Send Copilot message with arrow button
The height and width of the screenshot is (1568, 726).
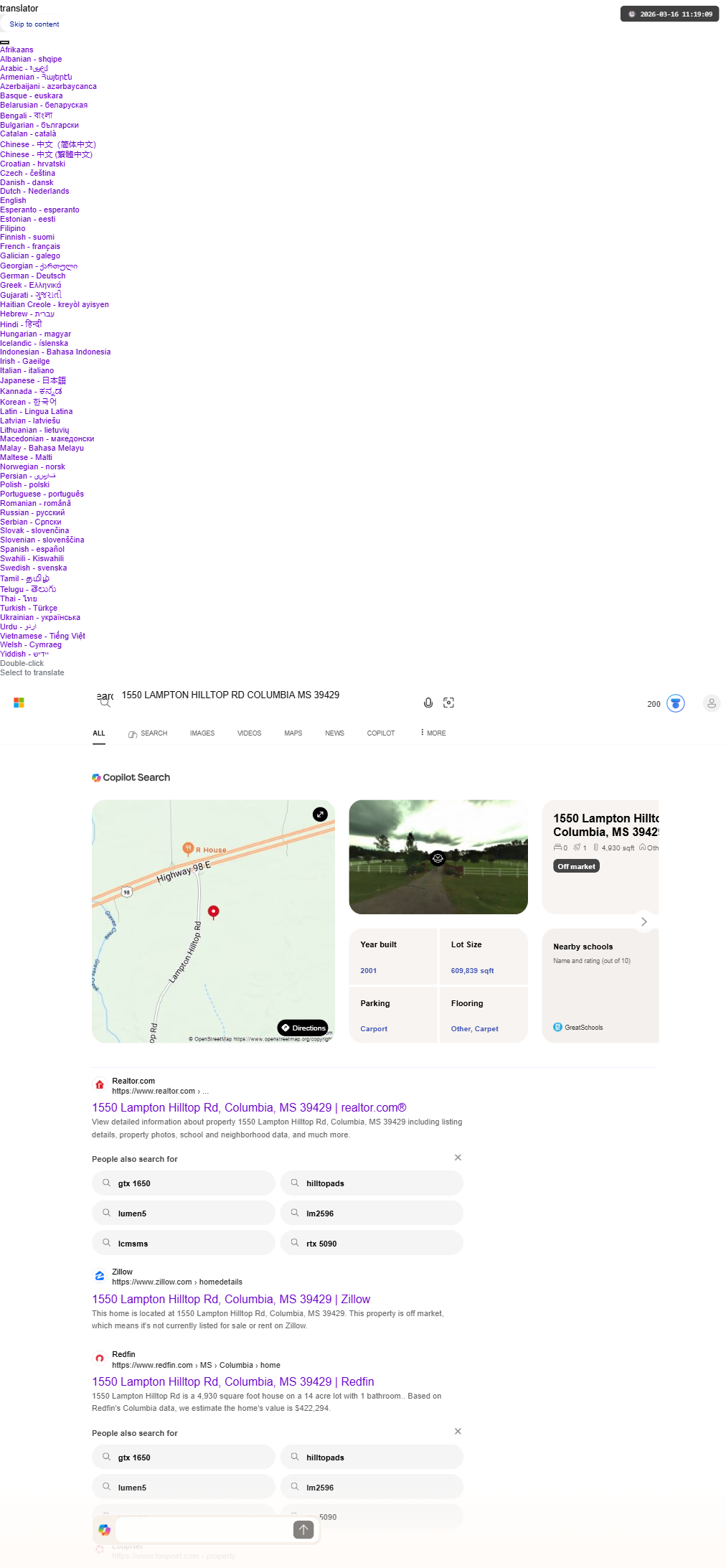pos(303,1529)
